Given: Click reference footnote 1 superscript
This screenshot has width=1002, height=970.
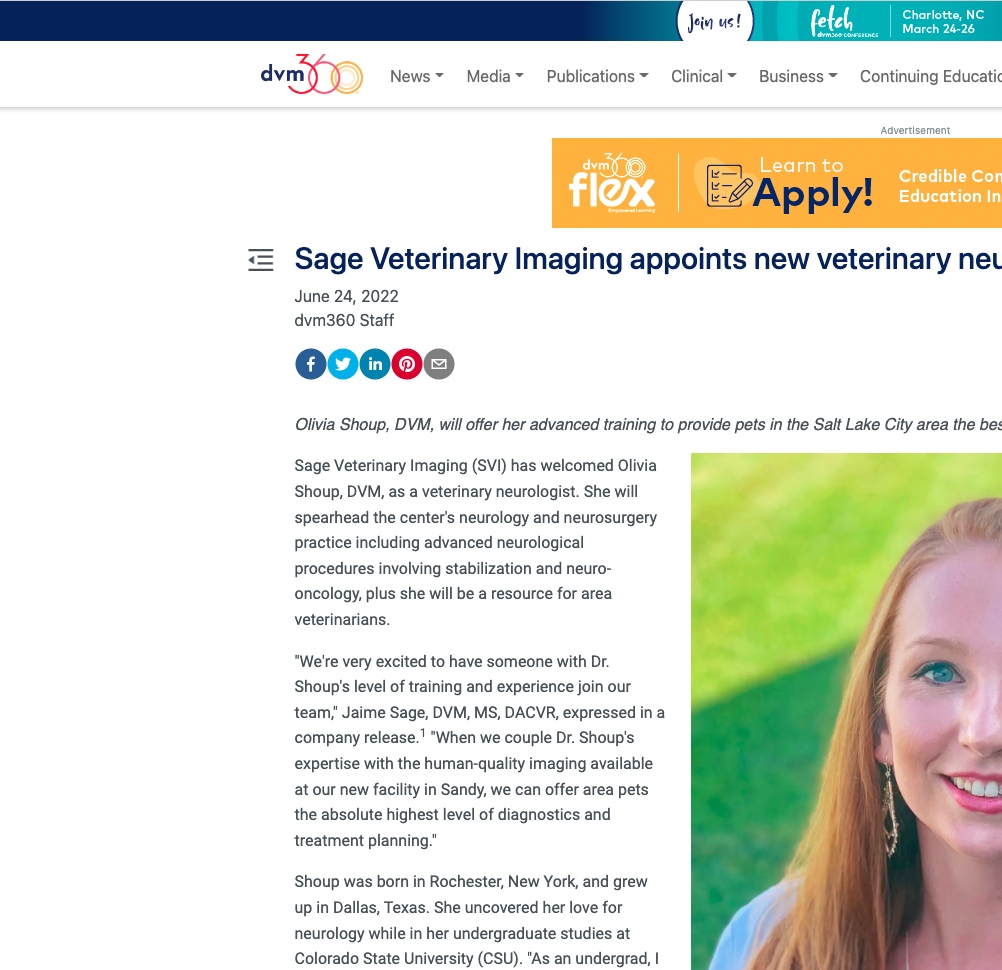Looking at the screenshot, I should click(422, 732).
